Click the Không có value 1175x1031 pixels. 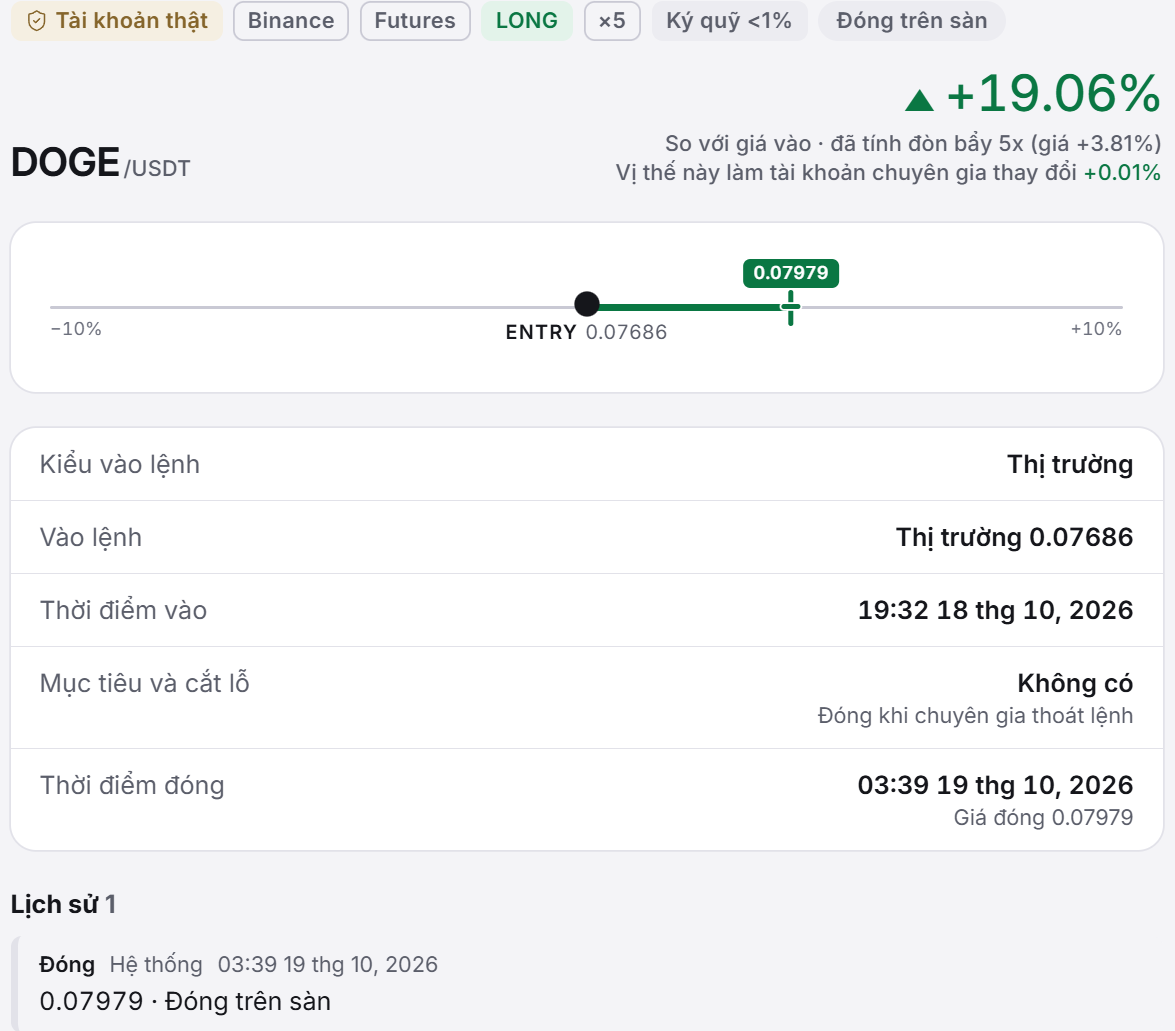1075,683
